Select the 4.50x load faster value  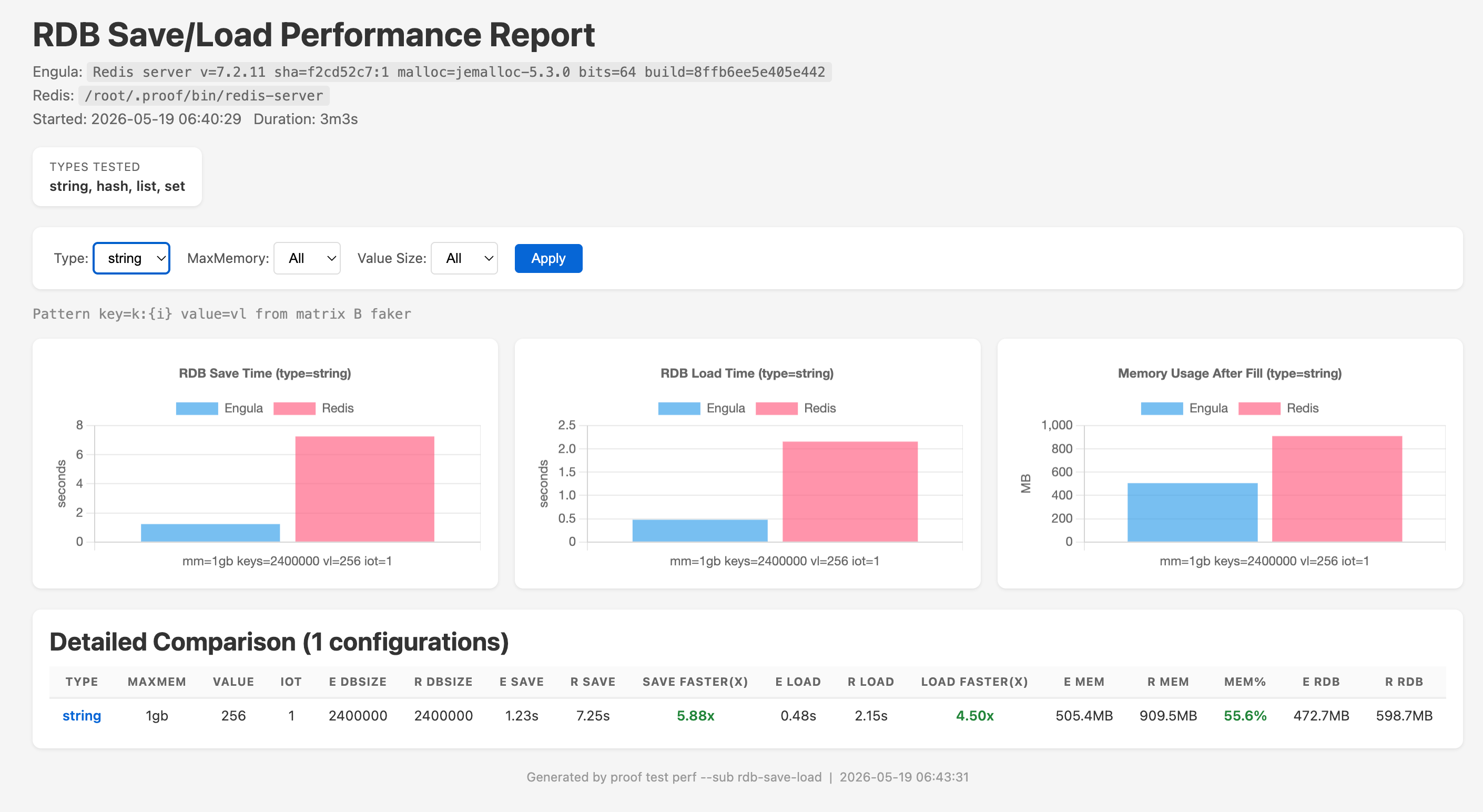[974, 716]
